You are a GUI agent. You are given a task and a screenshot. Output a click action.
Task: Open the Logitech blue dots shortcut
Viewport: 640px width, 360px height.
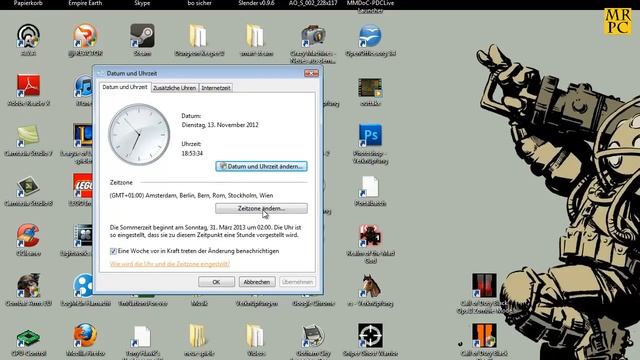coord(84,286)
